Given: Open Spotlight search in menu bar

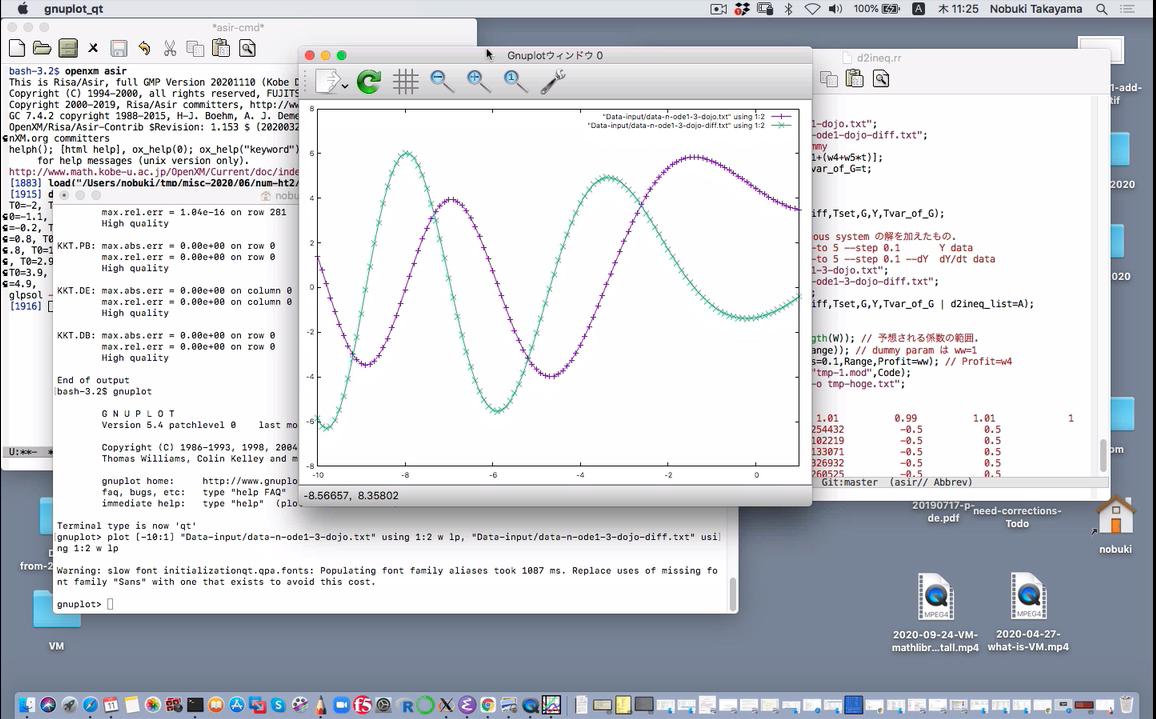Looking at the screenshot, I should coord(1101,9).
